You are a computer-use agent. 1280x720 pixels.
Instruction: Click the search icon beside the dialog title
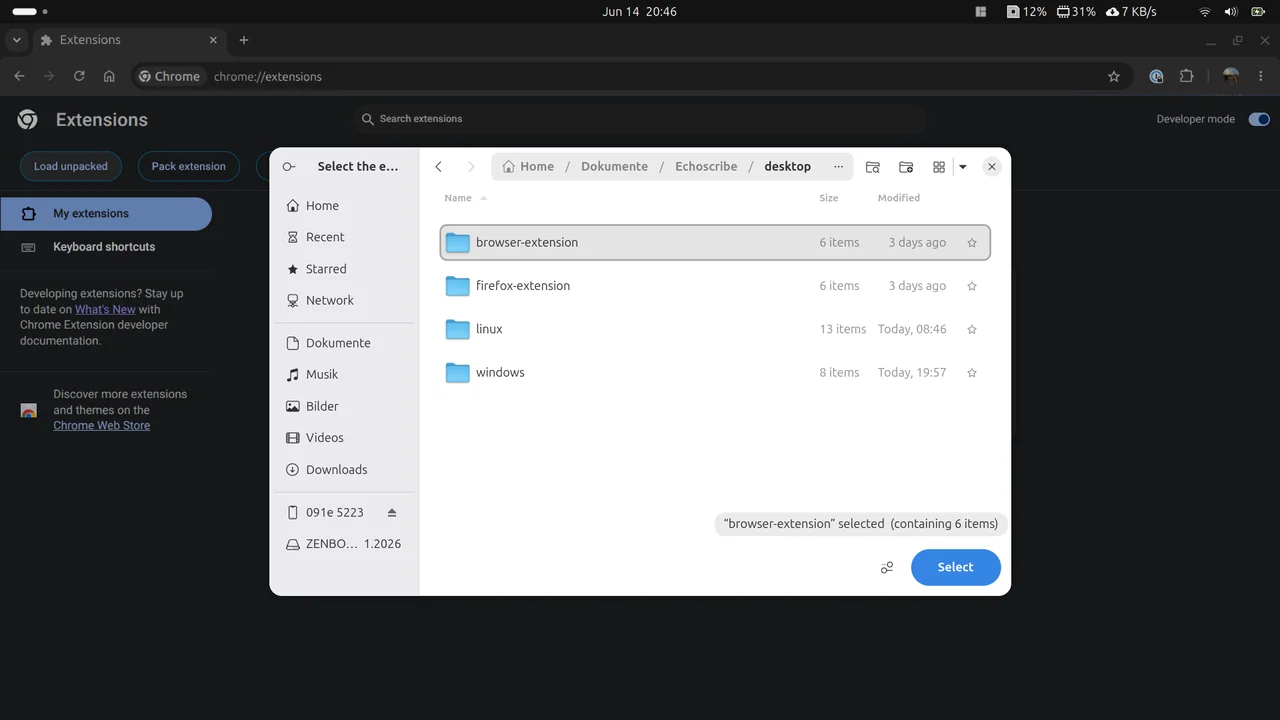[x=289, y=167]
